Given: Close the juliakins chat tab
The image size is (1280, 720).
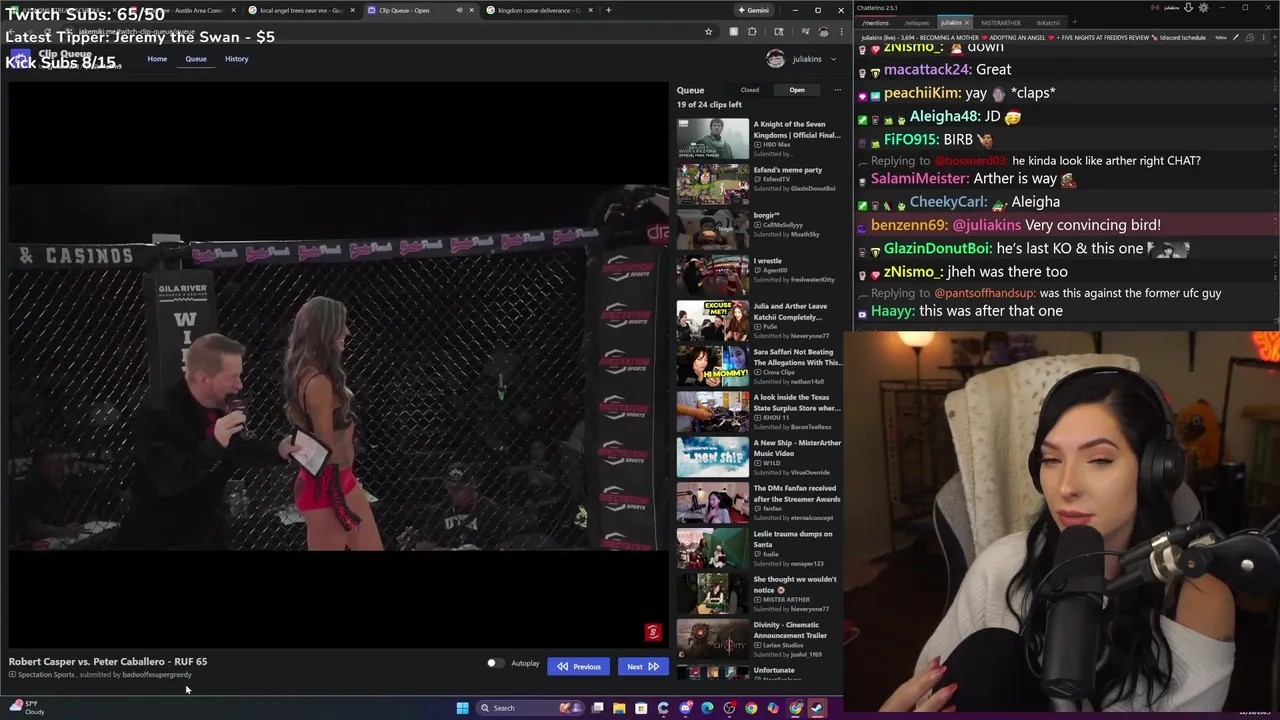Looking at the screenshot, I should (x=967, y=22).
